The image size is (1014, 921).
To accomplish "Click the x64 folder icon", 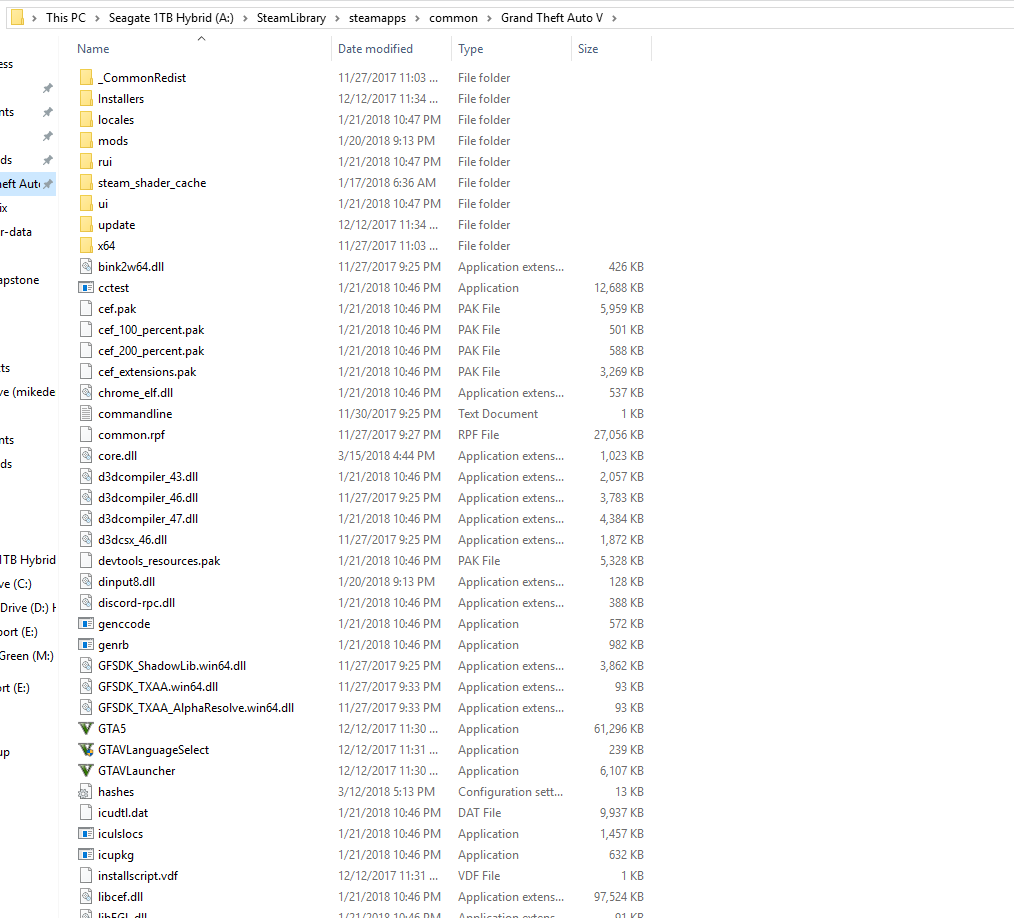I will point(86,246).
